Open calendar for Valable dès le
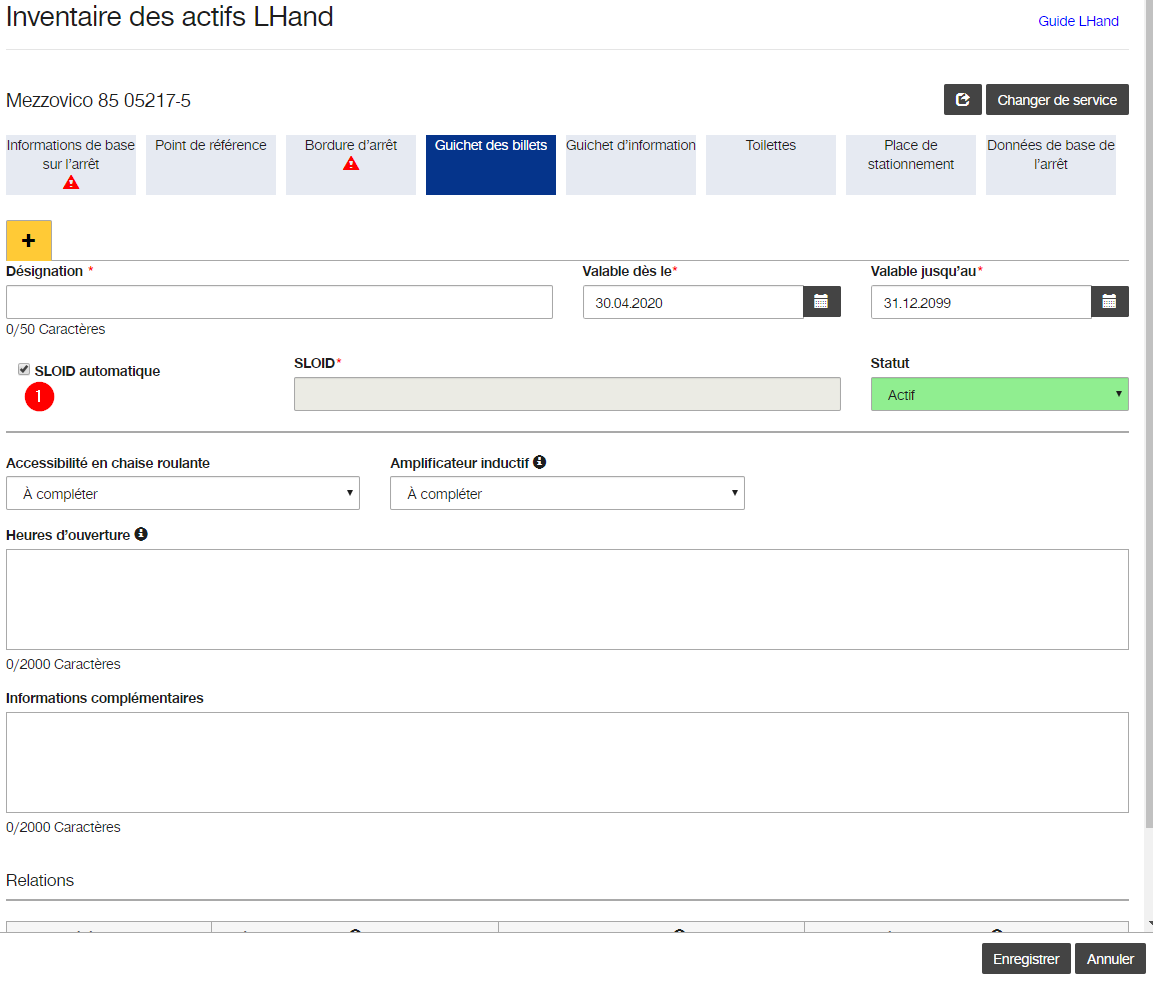Screen dimensions: 1153x982 821,302
